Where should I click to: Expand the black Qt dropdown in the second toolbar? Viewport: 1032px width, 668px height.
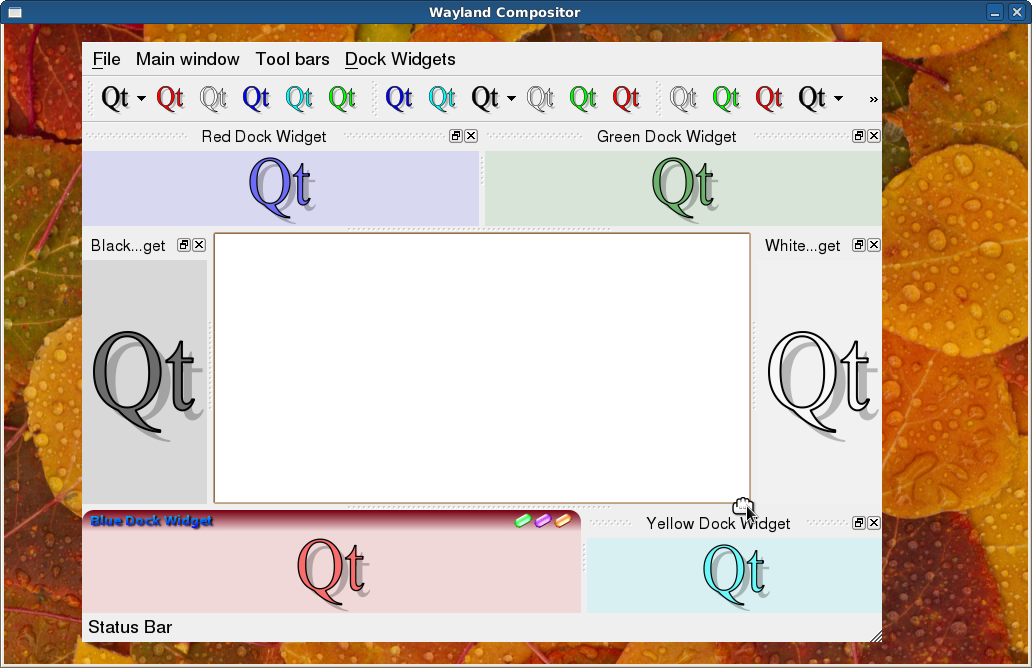(x=512, y=99)
